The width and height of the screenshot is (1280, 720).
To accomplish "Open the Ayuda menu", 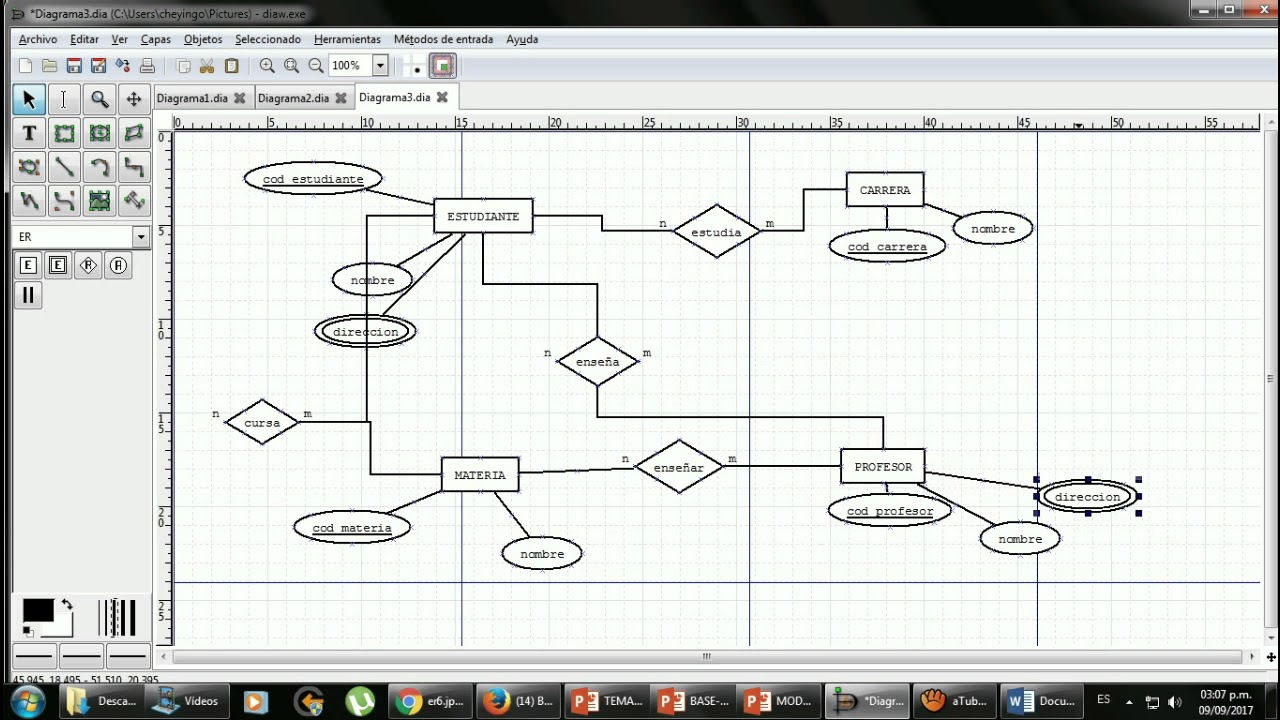I will (522, 39).
